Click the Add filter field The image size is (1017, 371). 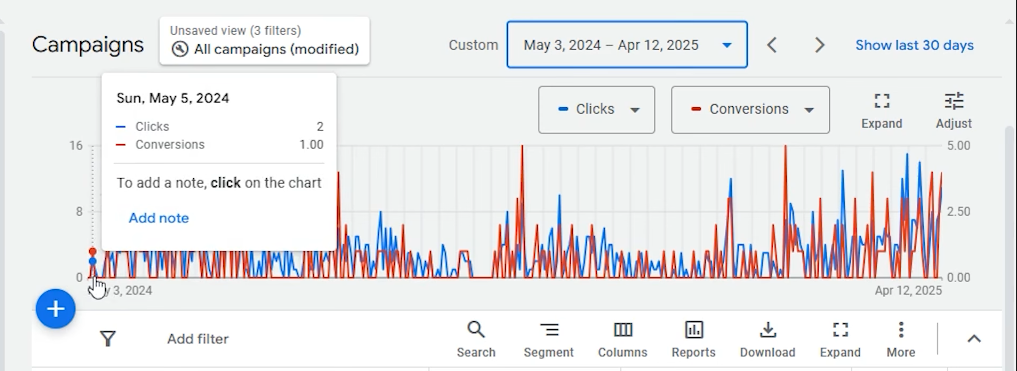click(198, 339)
